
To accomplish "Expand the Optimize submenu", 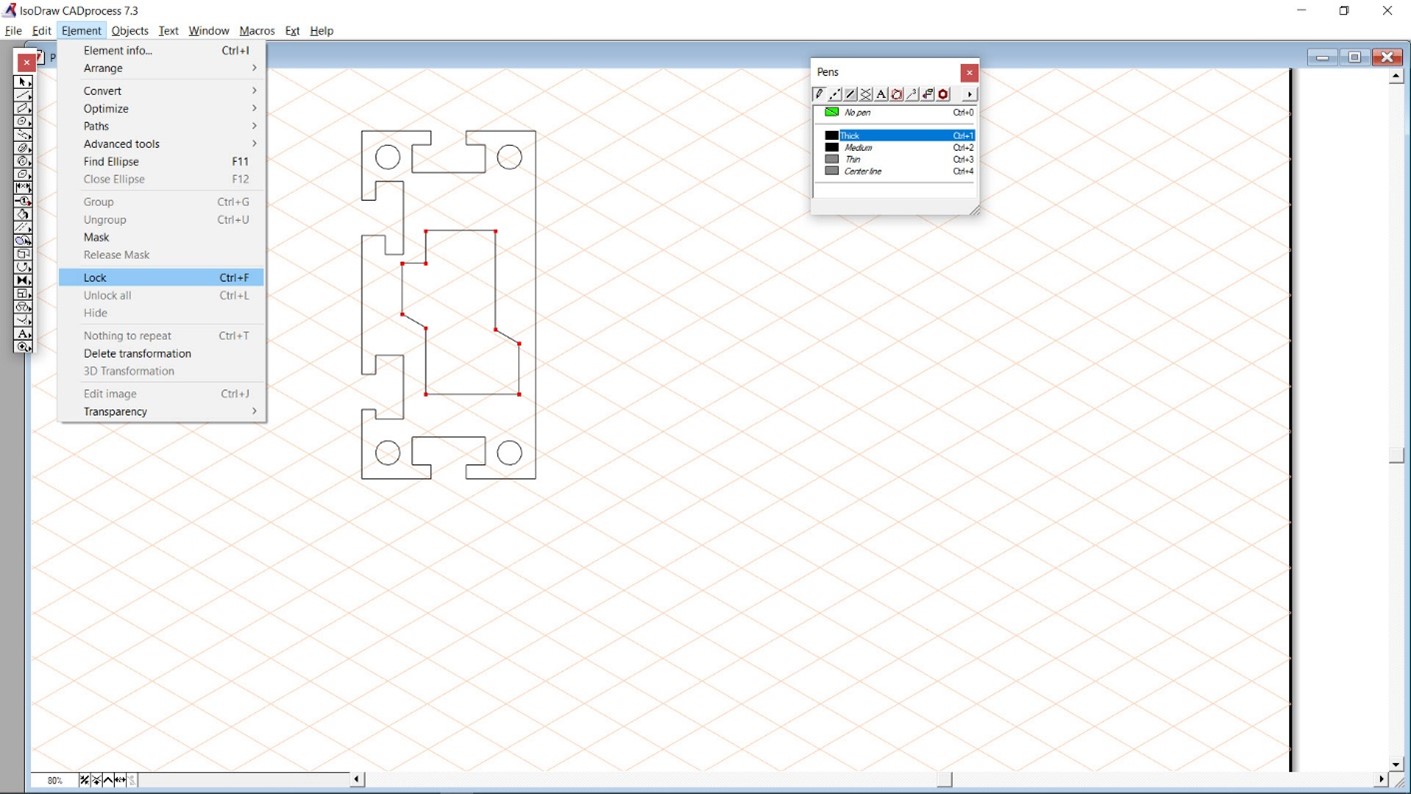I will tap(161, 109).
